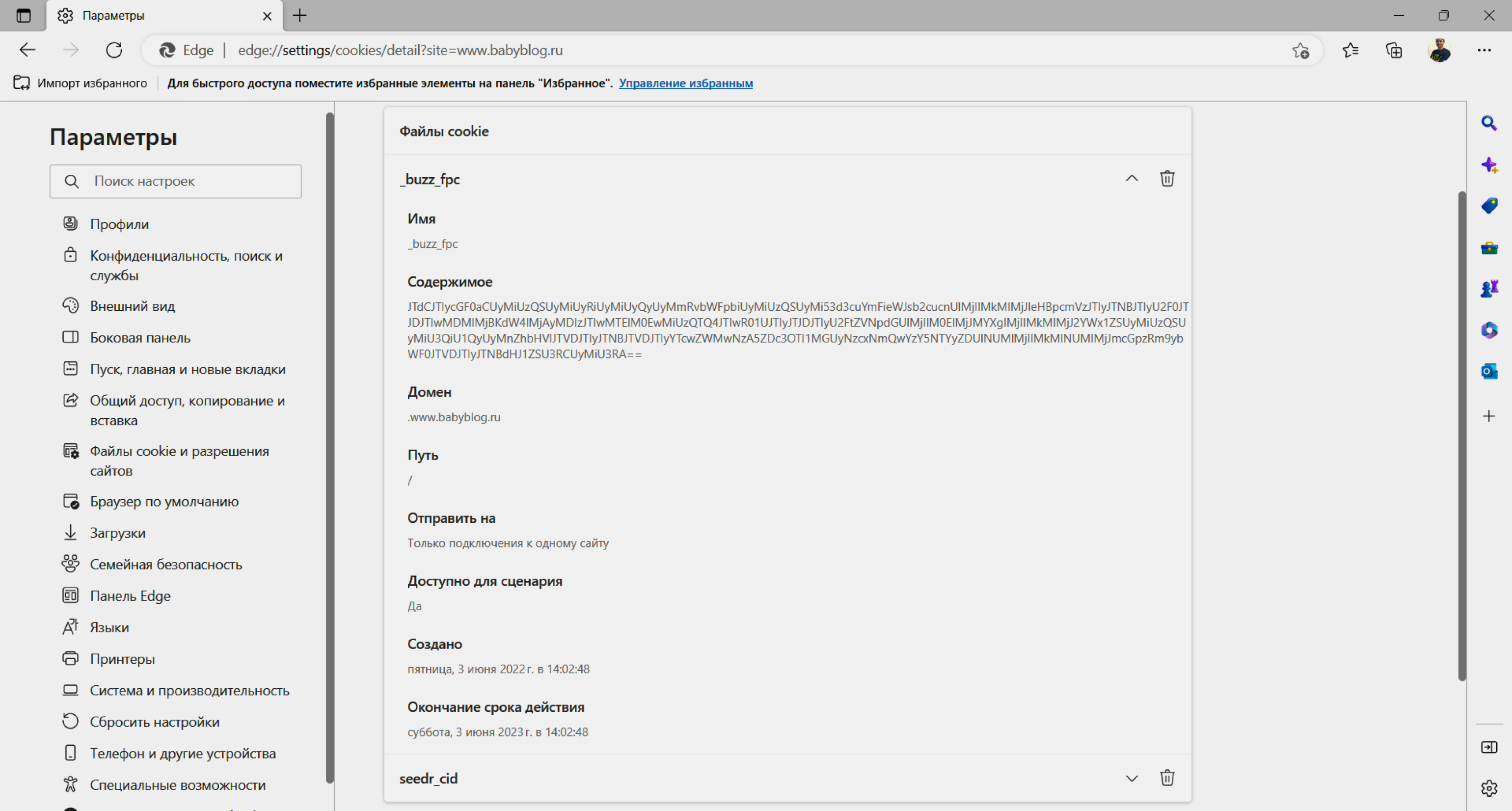Click the Downloads settings icon
Viewport: 1512px width, 811px height.
click(x=68, y=533)
